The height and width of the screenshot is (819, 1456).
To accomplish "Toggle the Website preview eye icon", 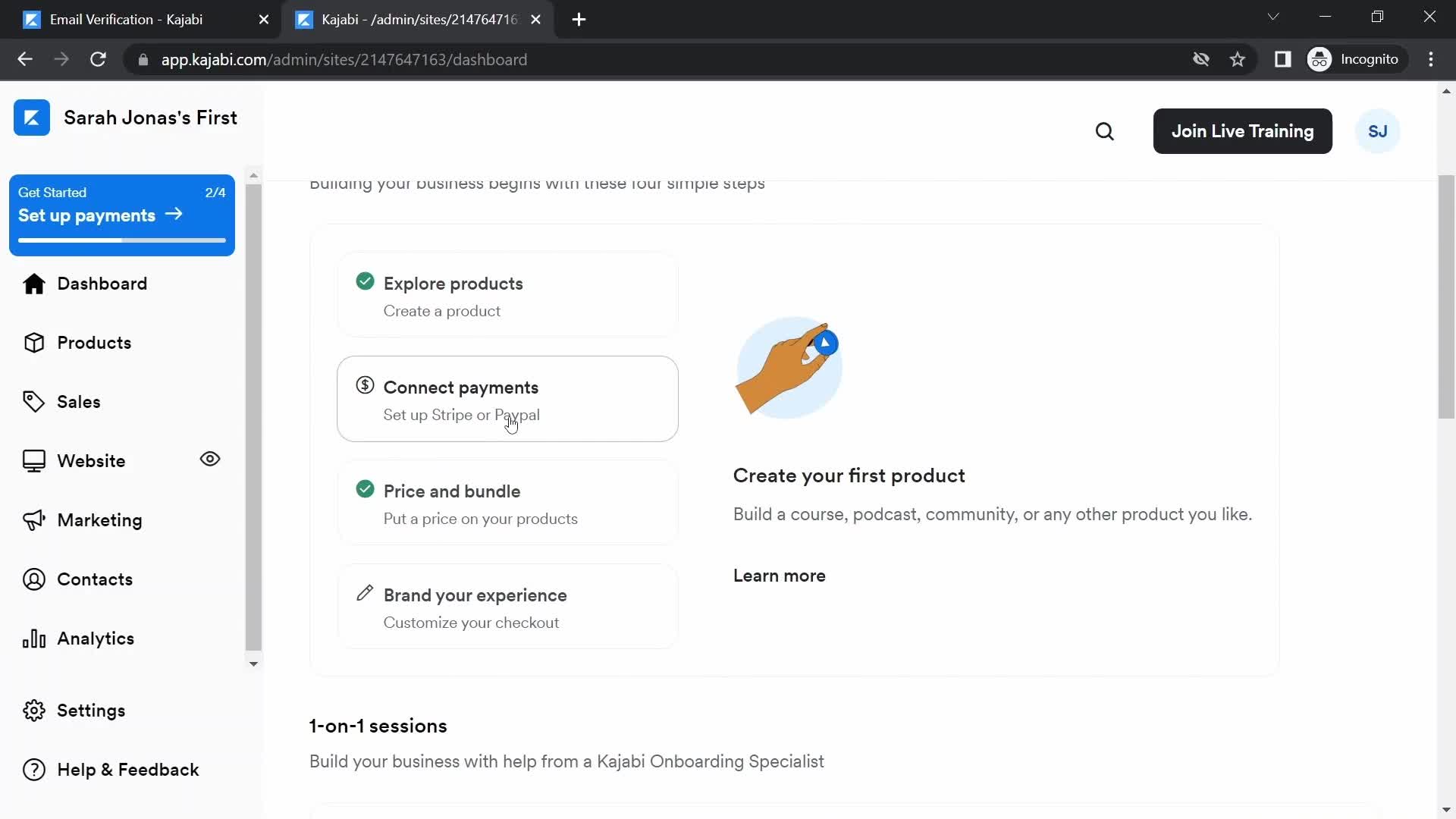I will coord(210,459).
